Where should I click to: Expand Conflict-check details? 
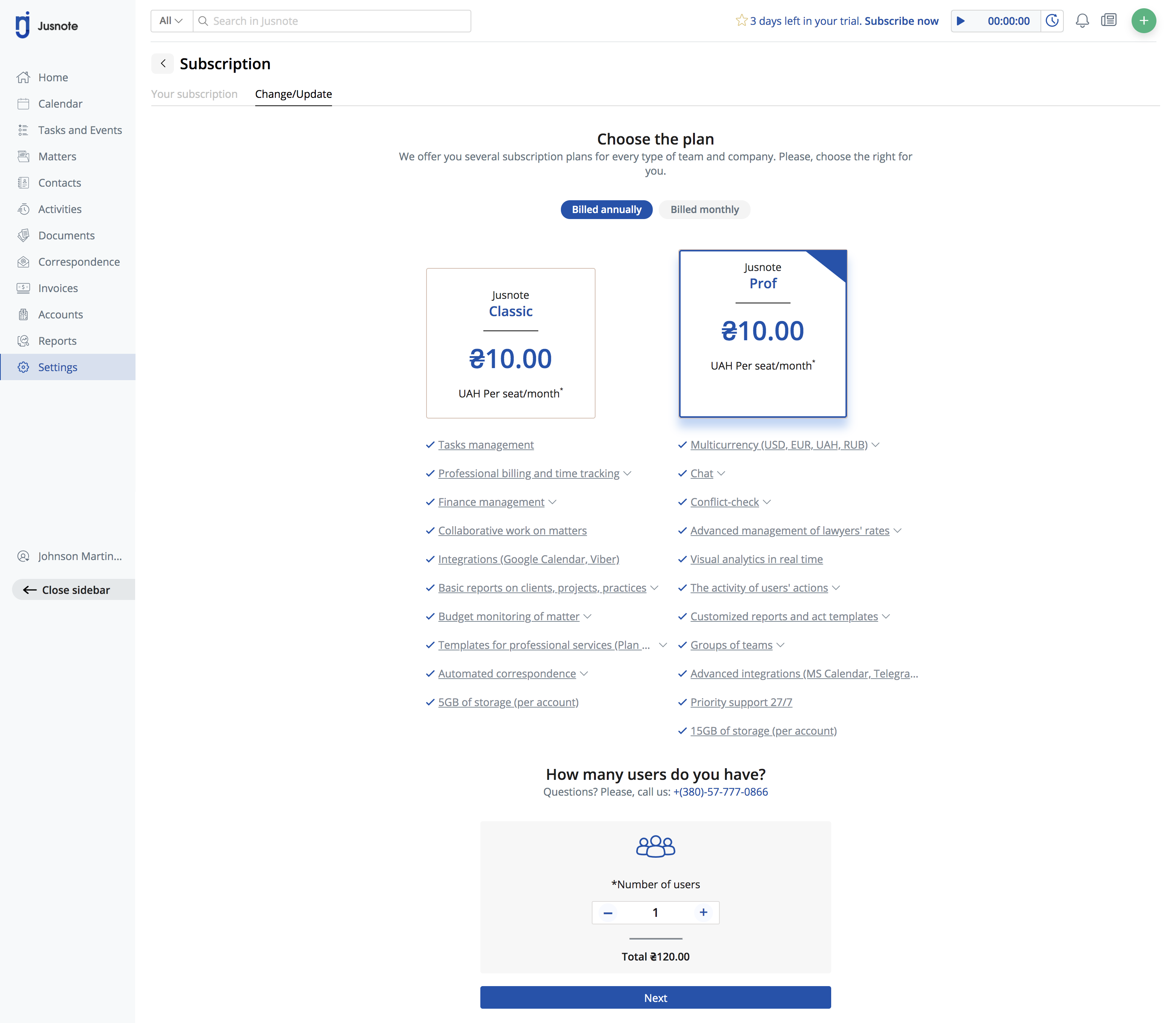pyautogui.click(x=767, y=502)
